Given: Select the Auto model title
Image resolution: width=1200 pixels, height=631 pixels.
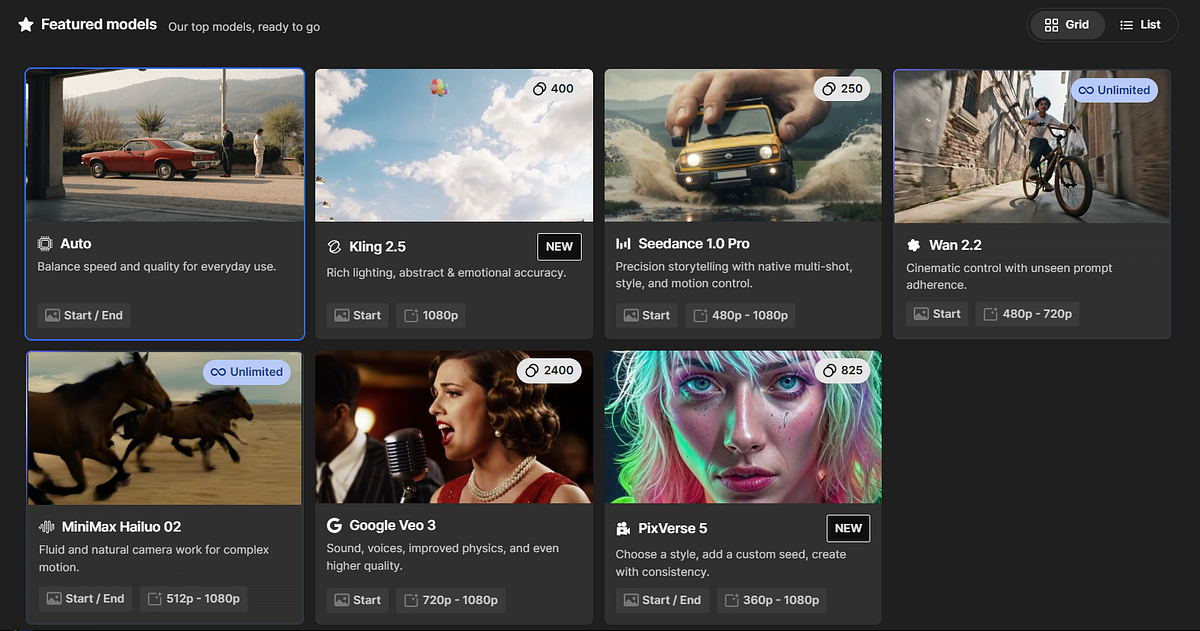Looking at the screenshot, I should pyautogui.click(x=76, y=244).
